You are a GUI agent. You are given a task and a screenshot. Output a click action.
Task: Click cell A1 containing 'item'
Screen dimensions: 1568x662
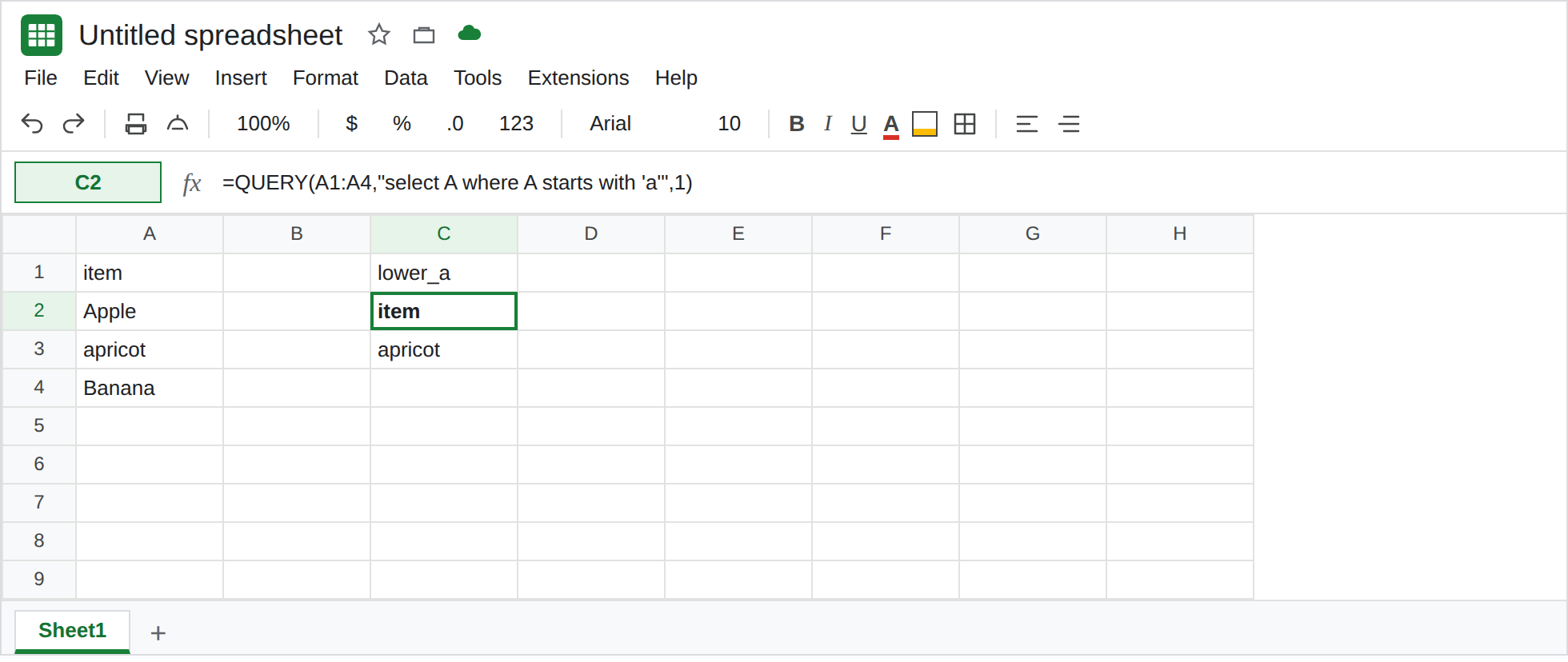tap(150, 273)
